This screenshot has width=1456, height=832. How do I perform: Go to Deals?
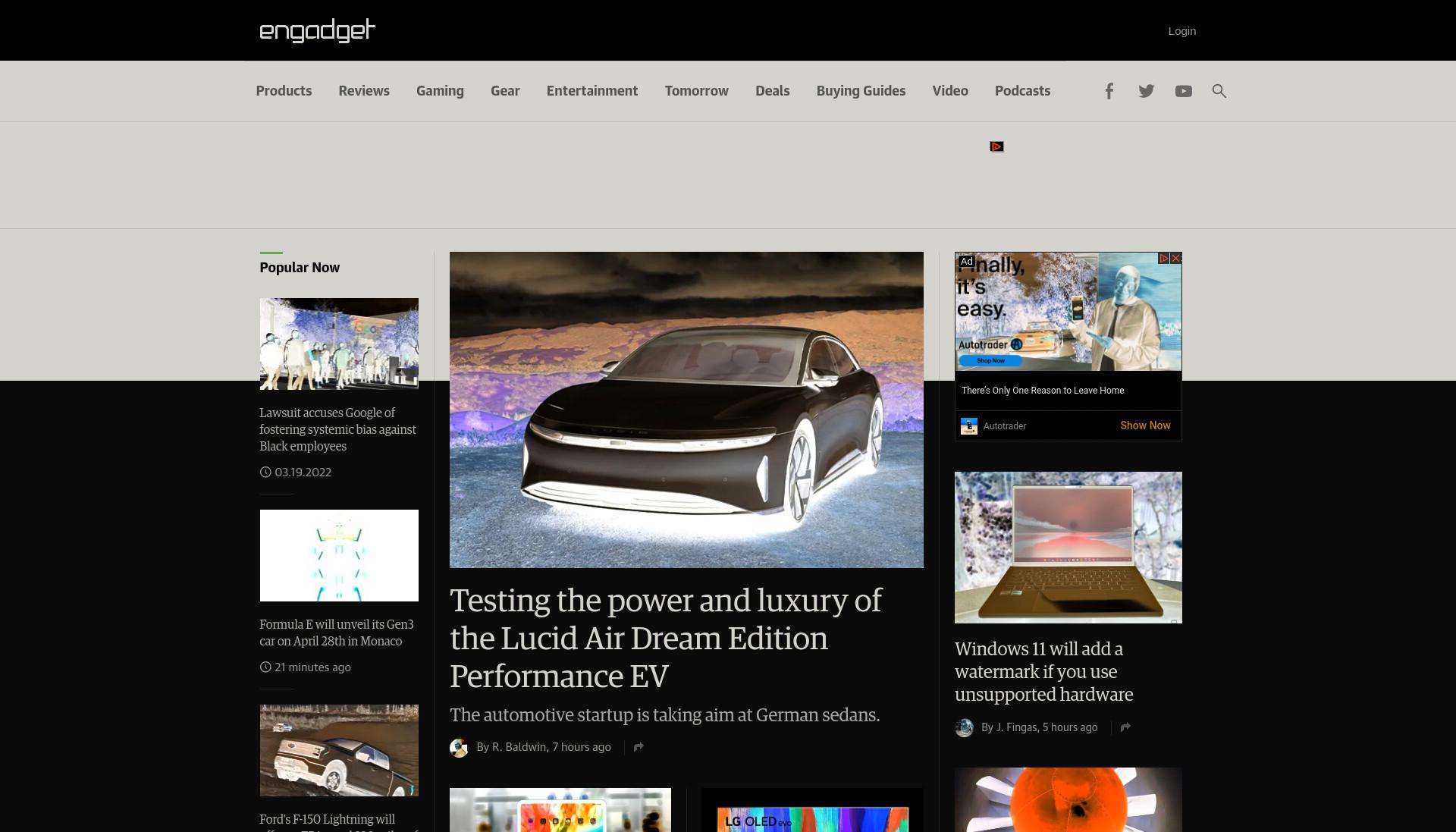point(772,91)
